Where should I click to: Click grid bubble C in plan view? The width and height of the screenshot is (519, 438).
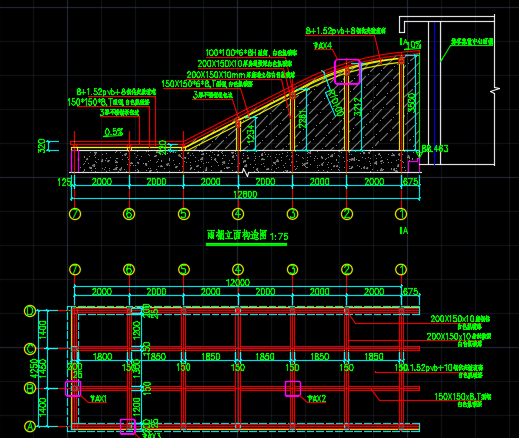point(30,349)
